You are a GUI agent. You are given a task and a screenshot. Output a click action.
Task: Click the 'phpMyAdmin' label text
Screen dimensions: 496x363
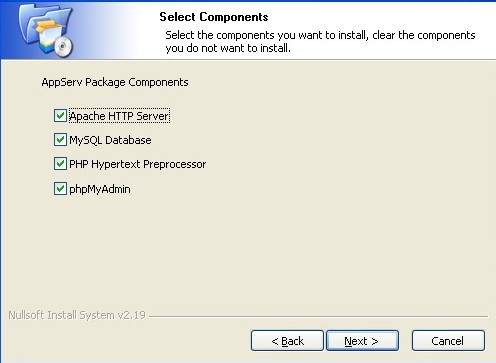click(x=100, y=189)
